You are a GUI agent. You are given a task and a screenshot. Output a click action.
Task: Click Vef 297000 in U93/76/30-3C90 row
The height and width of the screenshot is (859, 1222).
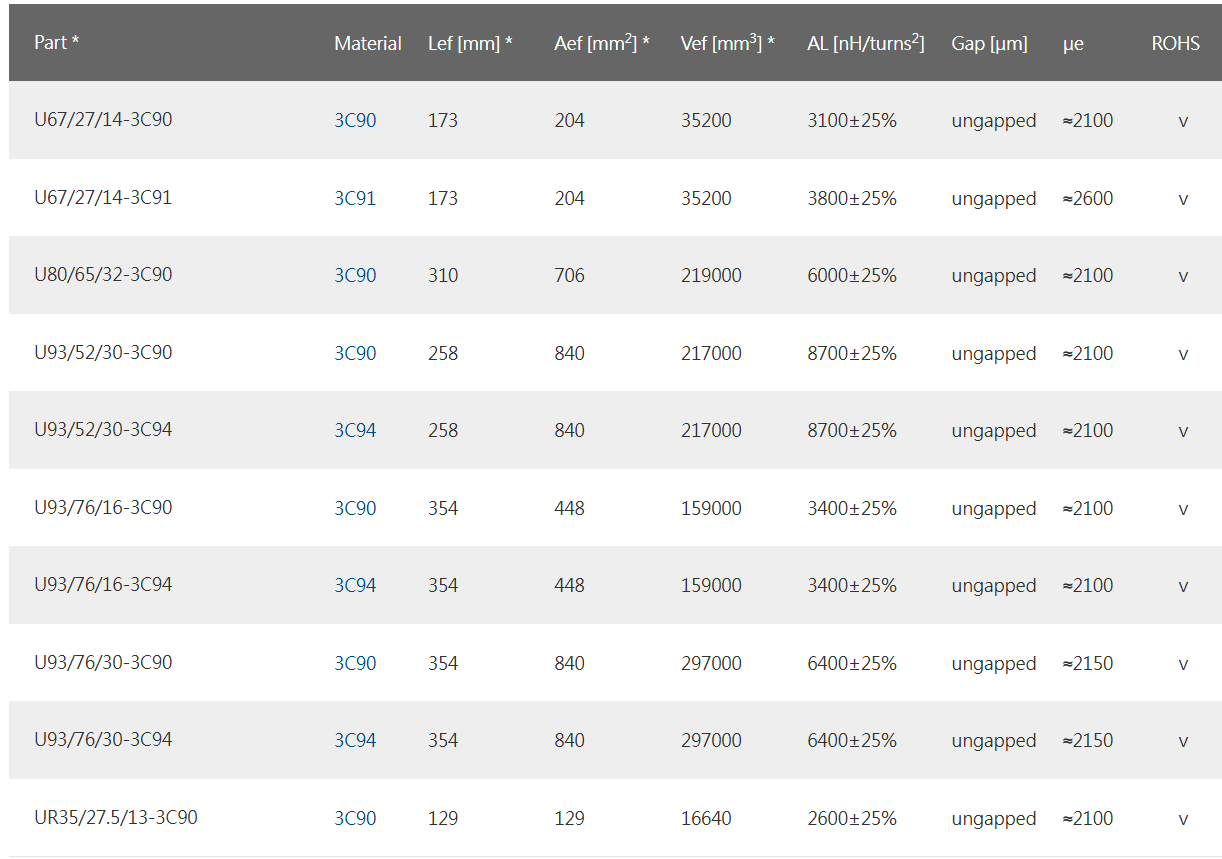click(x=711, y=663)
